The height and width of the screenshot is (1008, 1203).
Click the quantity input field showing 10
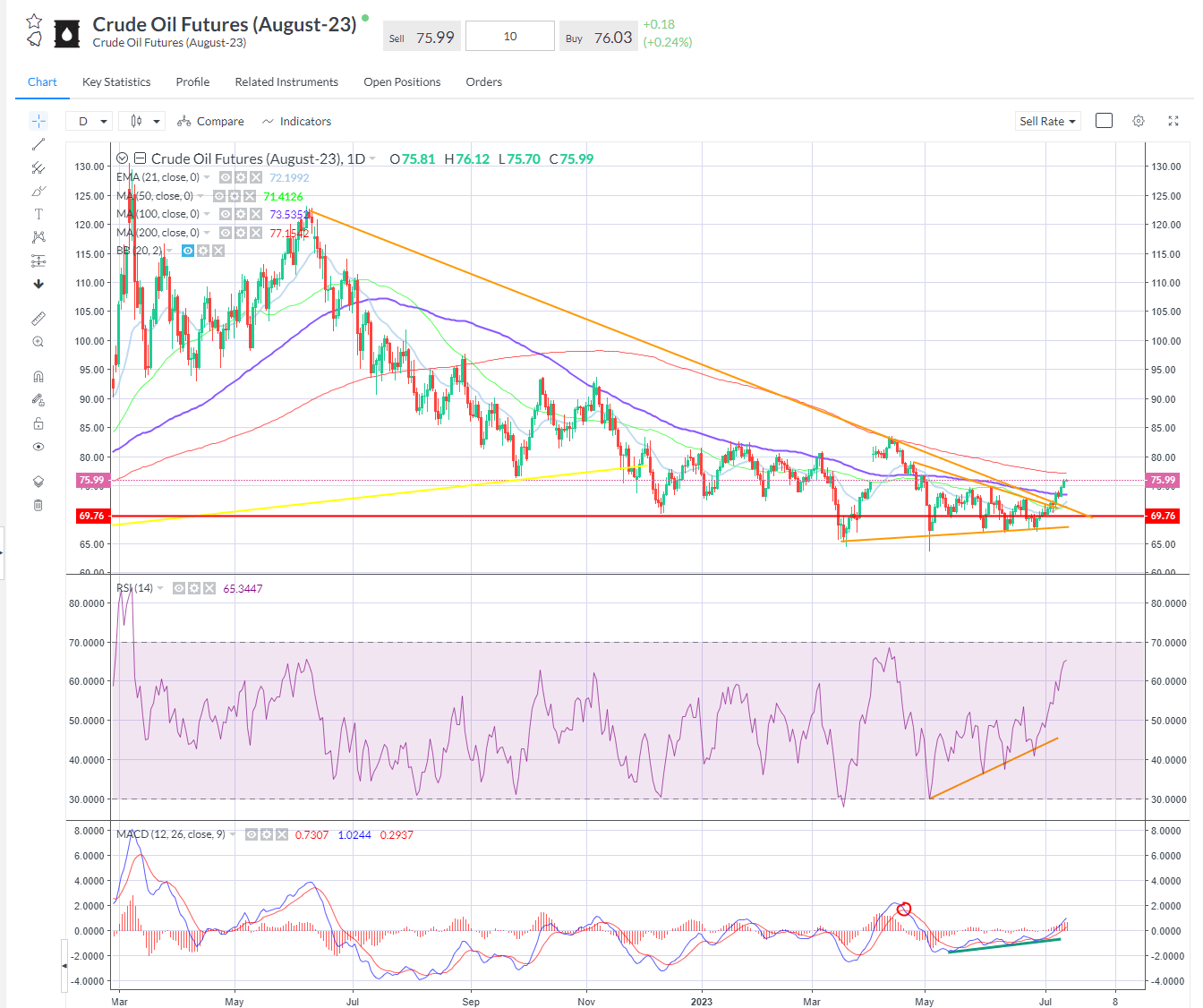click(x=510, y=37)
